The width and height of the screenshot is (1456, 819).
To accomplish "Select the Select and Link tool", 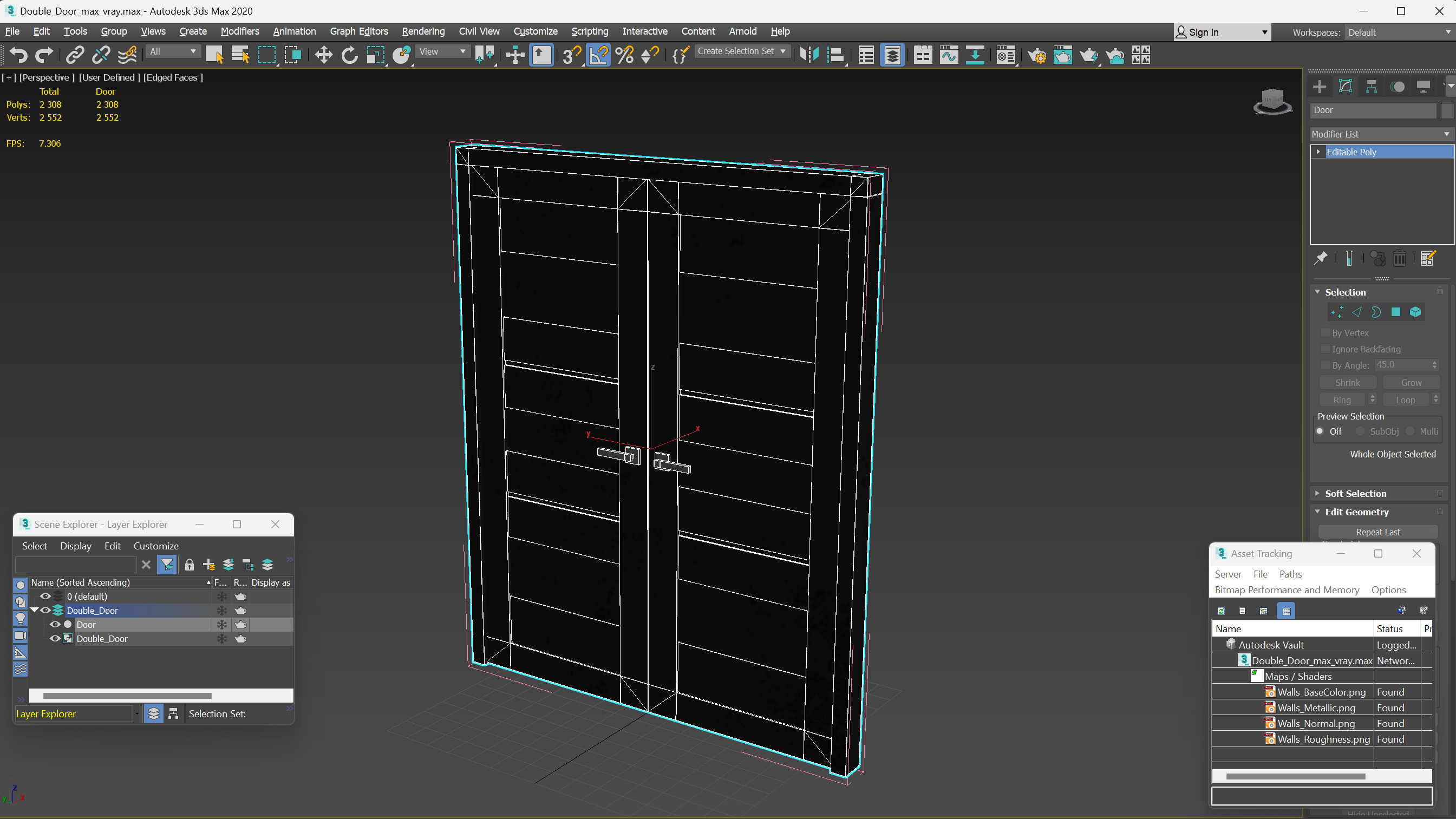I will pyautogui.click(x=75, y=55).
